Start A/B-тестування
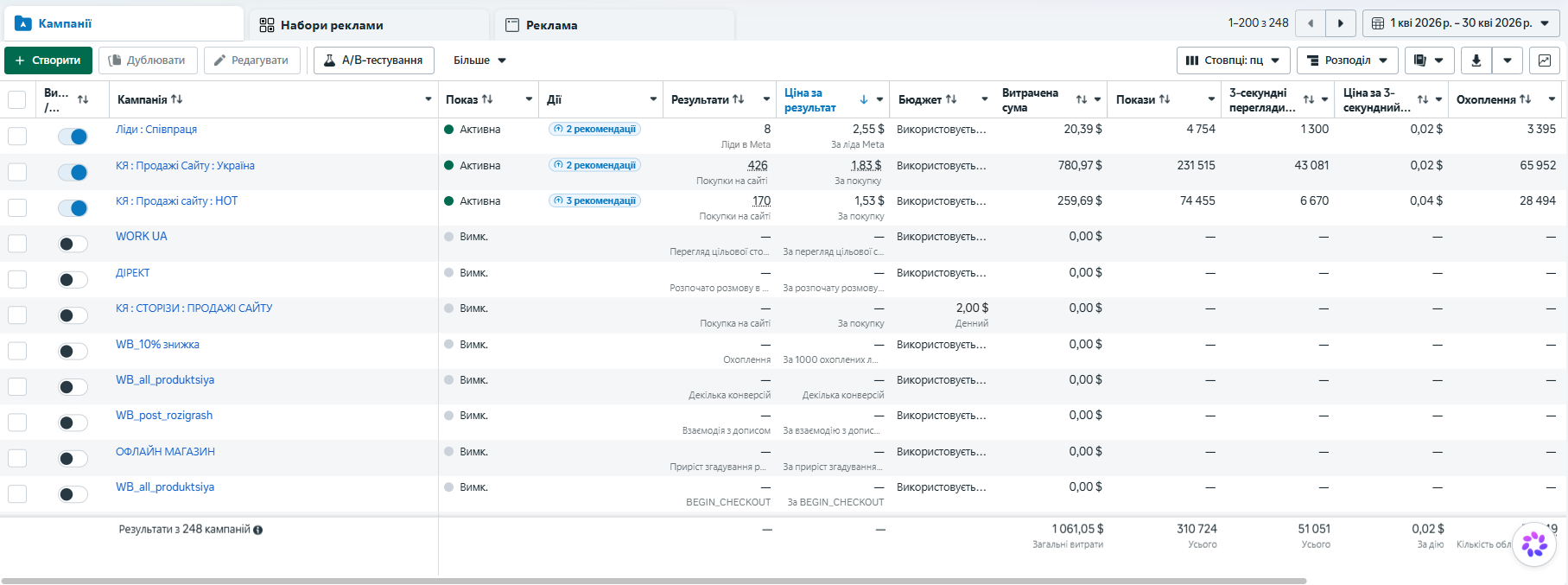 point(374,60)
